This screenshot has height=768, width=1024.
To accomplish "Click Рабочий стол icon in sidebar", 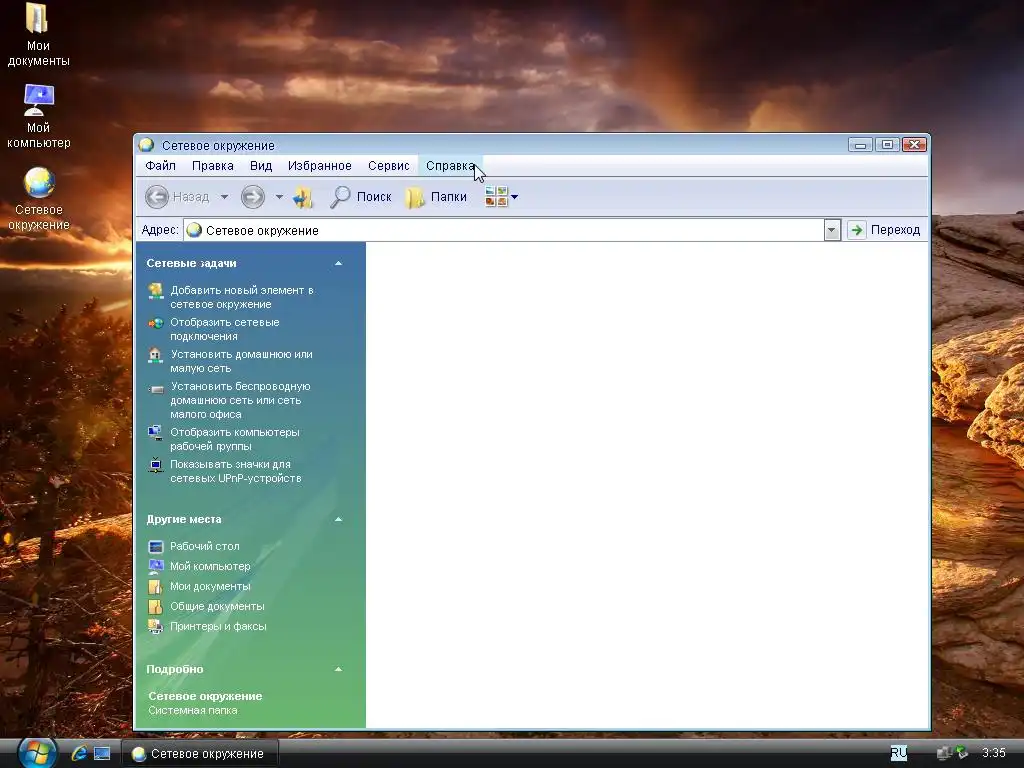I will 155,547.
